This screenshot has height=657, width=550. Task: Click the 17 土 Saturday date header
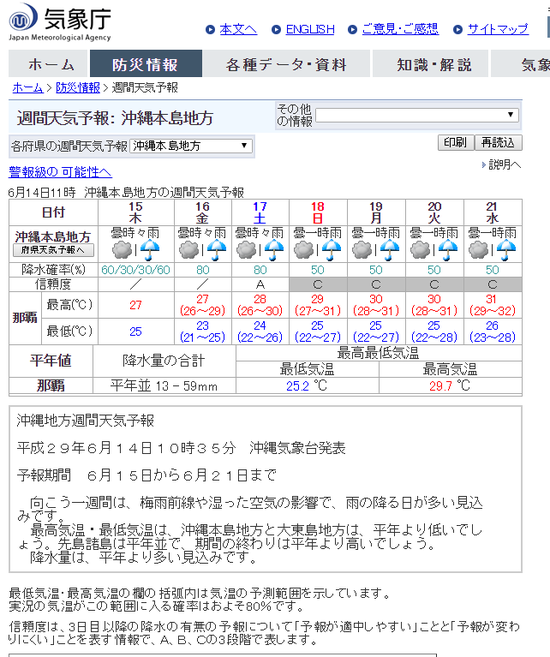pos(260,212)
